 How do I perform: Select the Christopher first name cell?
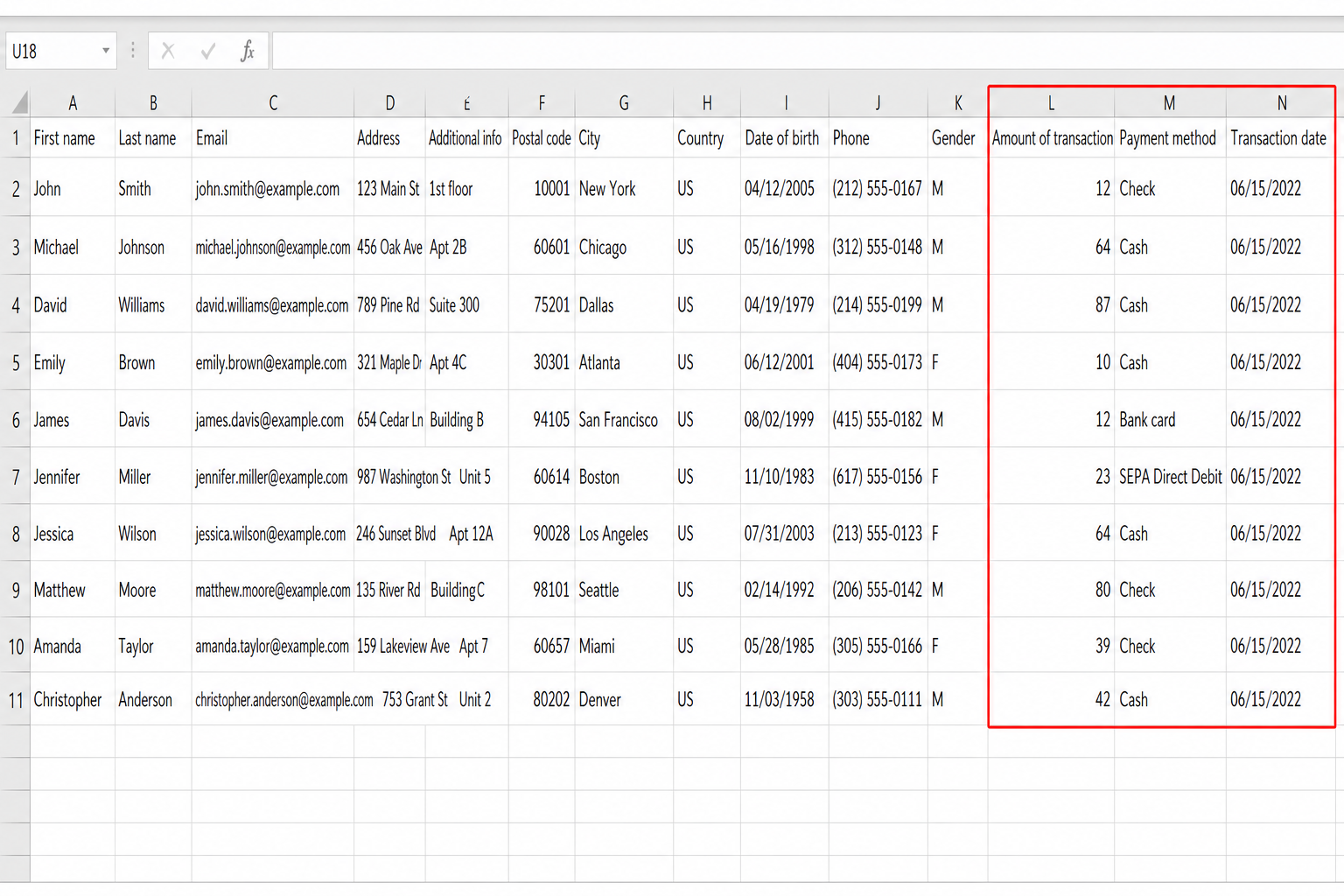click(73, 700)
